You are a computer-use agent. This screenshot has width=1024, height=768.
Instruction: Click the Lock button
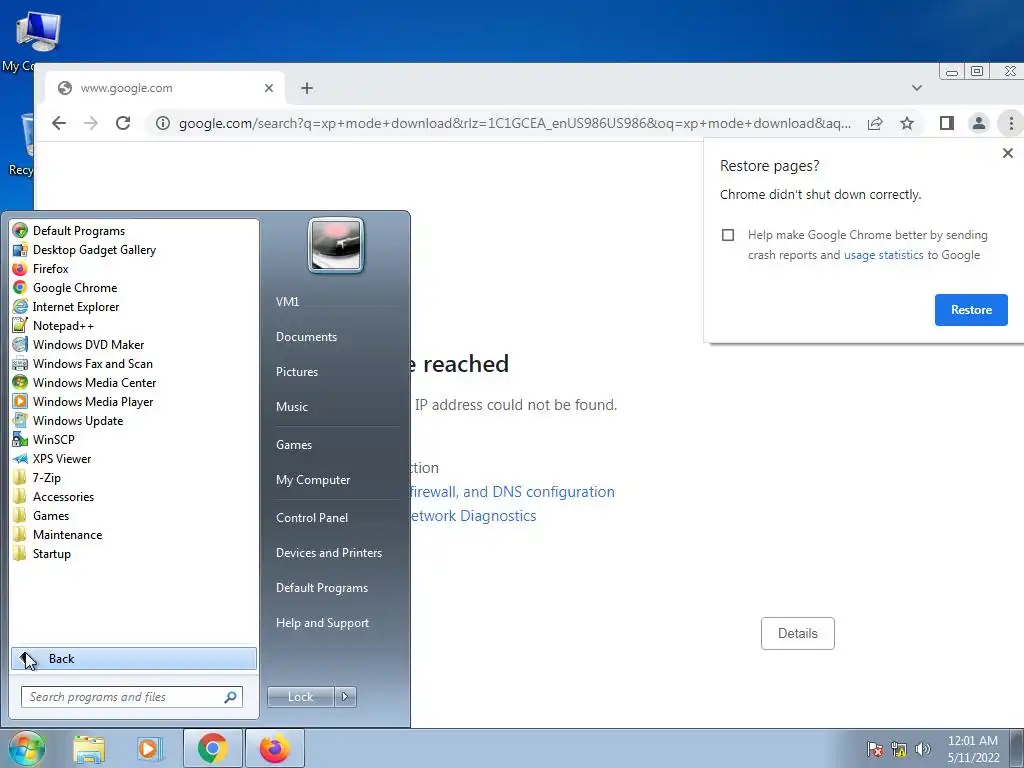(300, 697)
